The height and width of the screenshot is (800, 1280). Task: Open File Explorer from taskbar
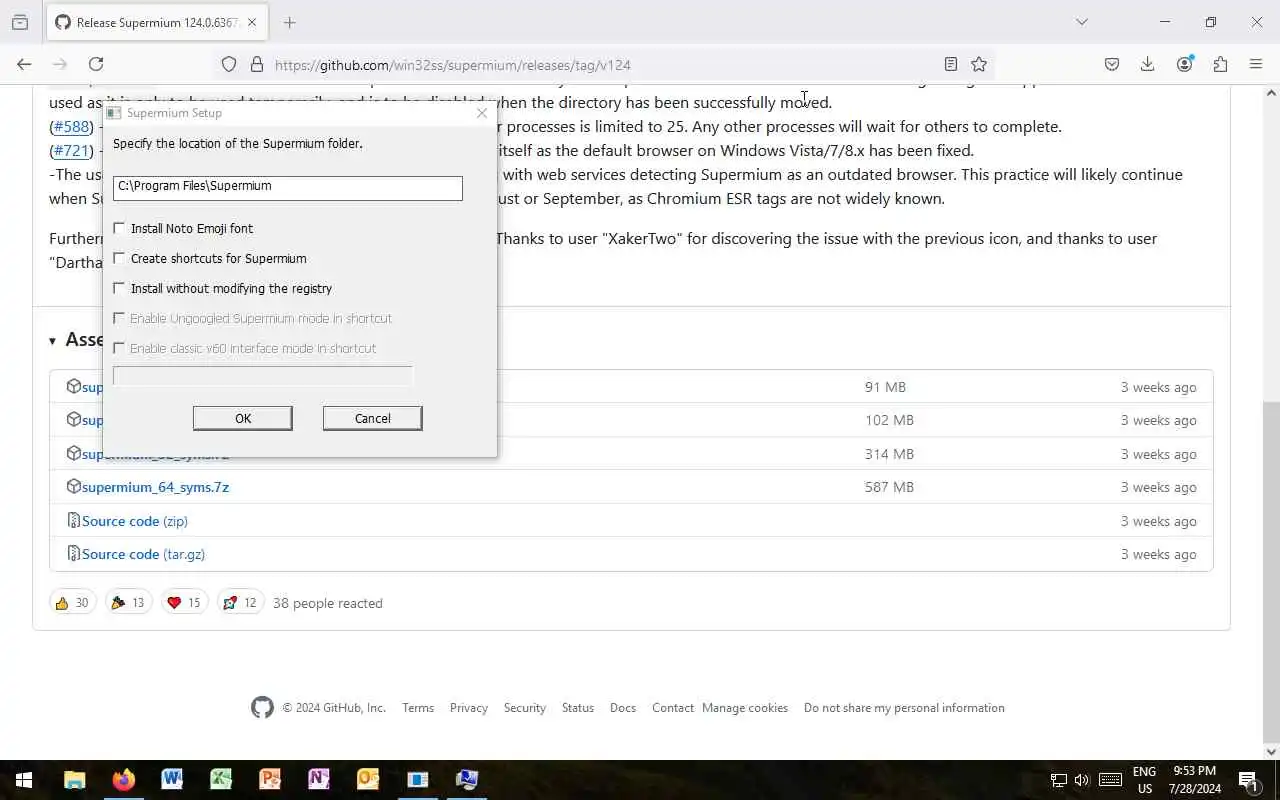(x=75, y=780)
